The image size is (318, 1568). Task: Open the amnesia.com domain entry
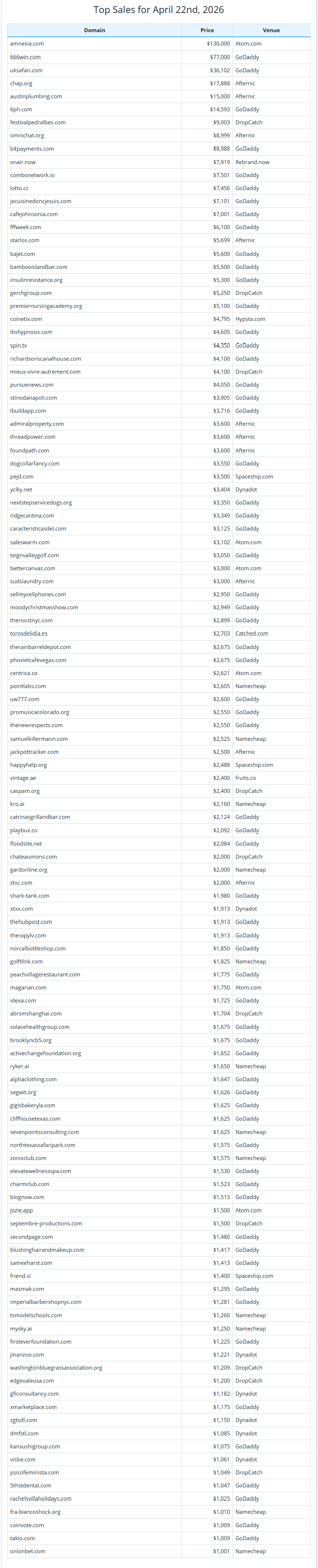coord(27,44)
